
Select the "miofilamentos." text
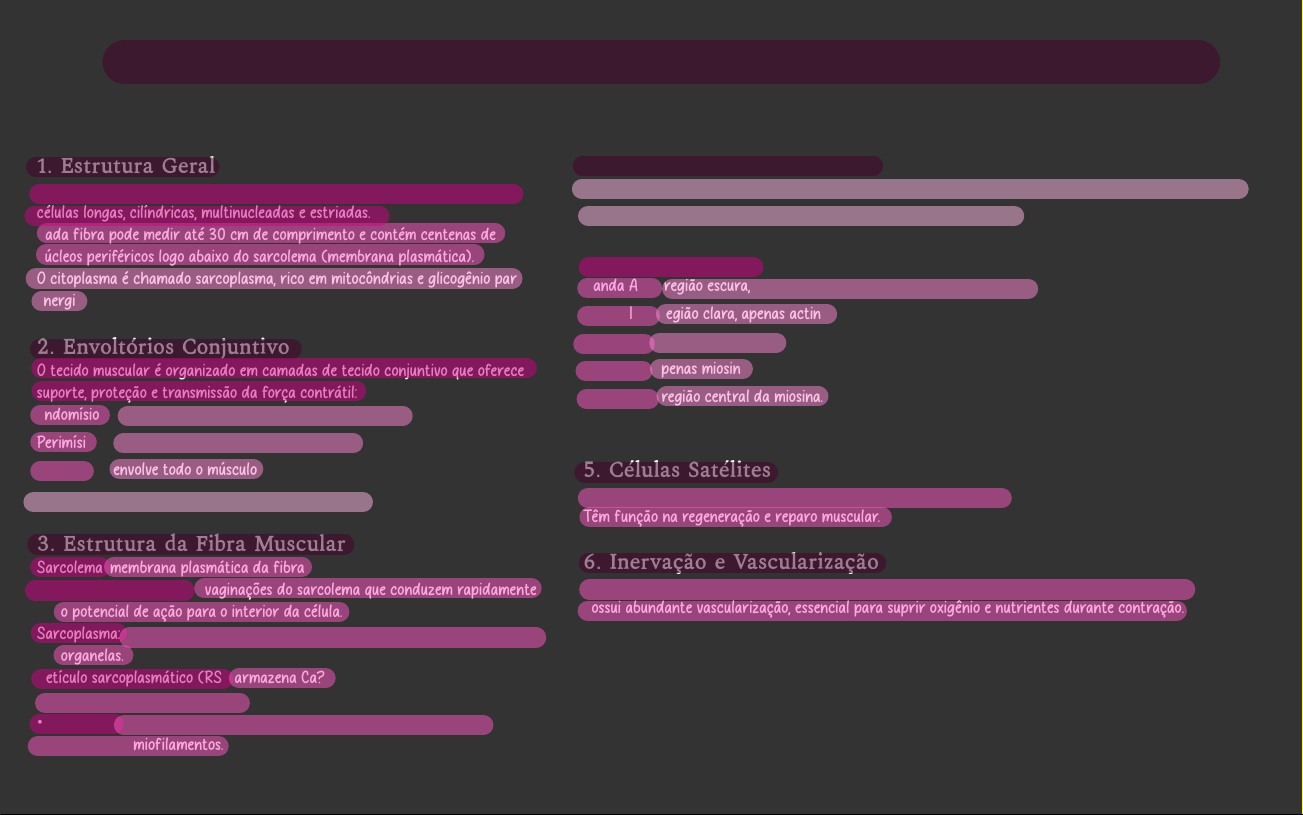tap(178, 745)
